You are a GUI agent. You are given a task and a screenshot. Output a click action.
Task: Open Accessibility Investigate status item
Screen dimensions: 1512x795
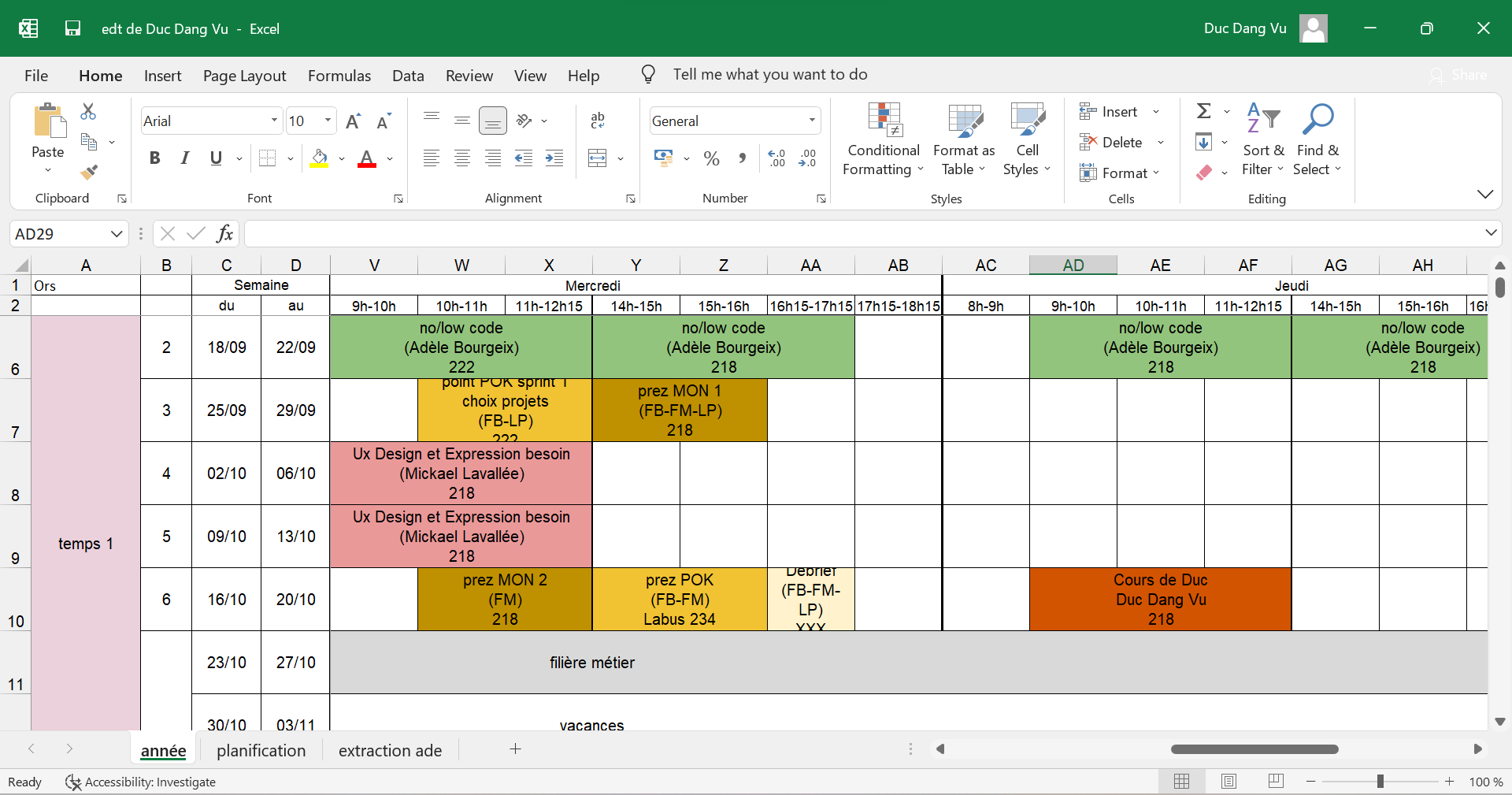pos(140,782)
